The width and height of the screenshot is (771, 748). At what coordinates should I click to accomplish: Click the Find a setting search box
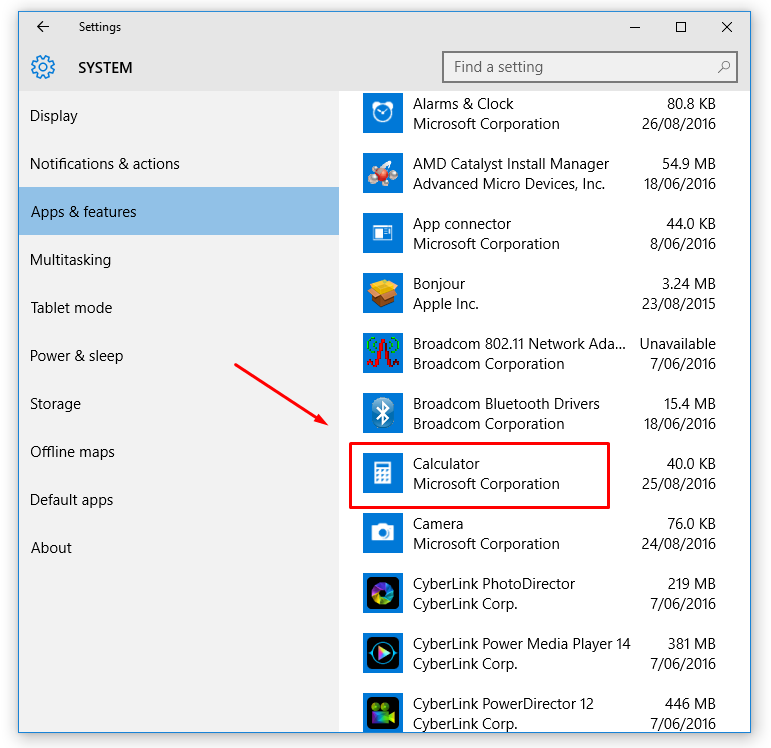point(580,68)
